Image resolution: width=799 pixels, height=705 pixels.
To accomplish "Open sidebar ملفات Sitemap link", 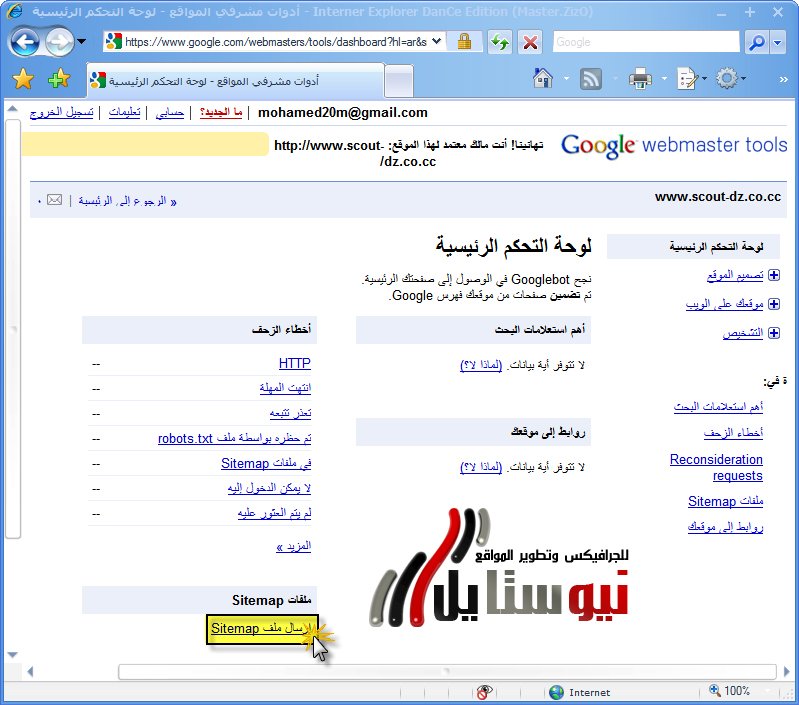I will (726, 501).
